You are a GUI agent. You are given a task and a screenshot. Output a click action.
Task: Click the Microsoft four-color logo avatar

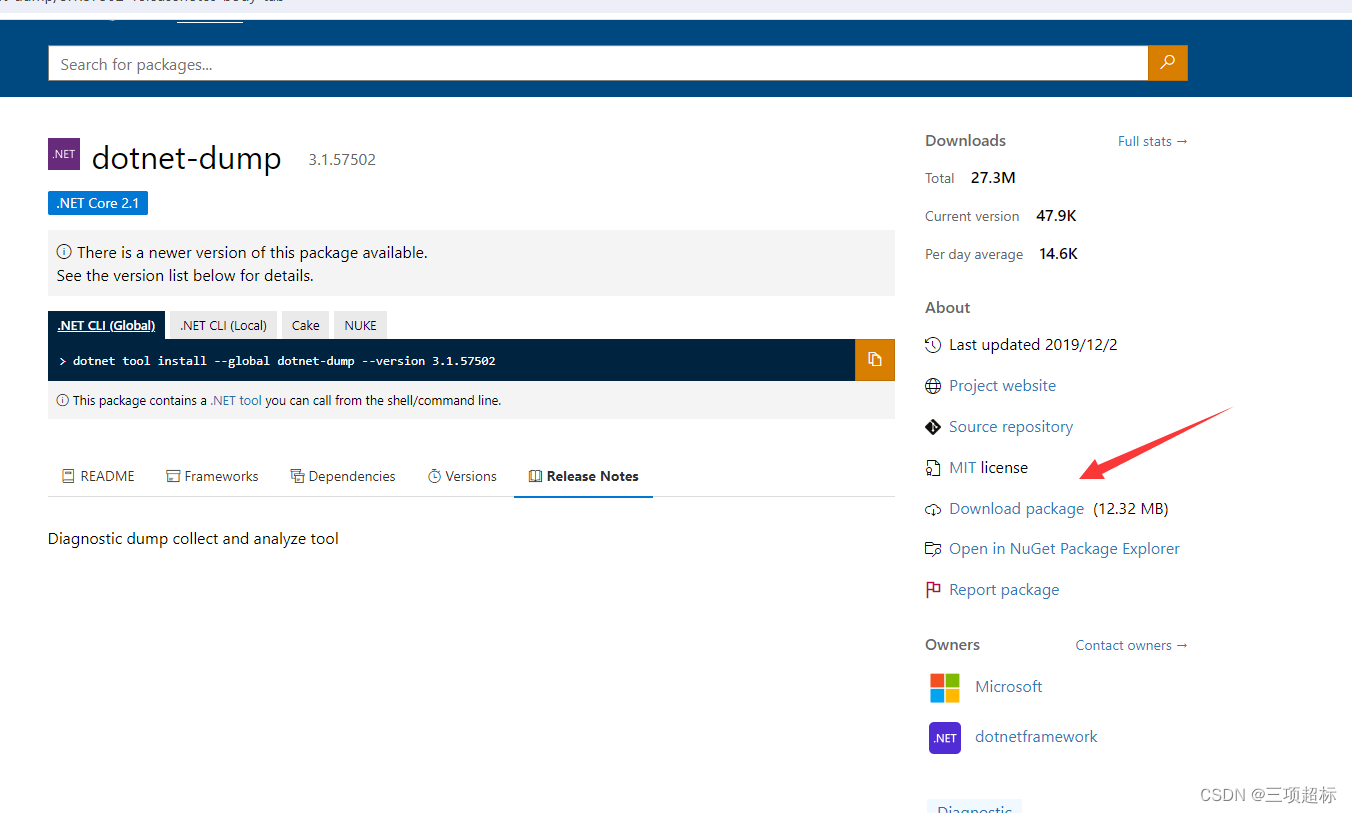tap(945, 688)
